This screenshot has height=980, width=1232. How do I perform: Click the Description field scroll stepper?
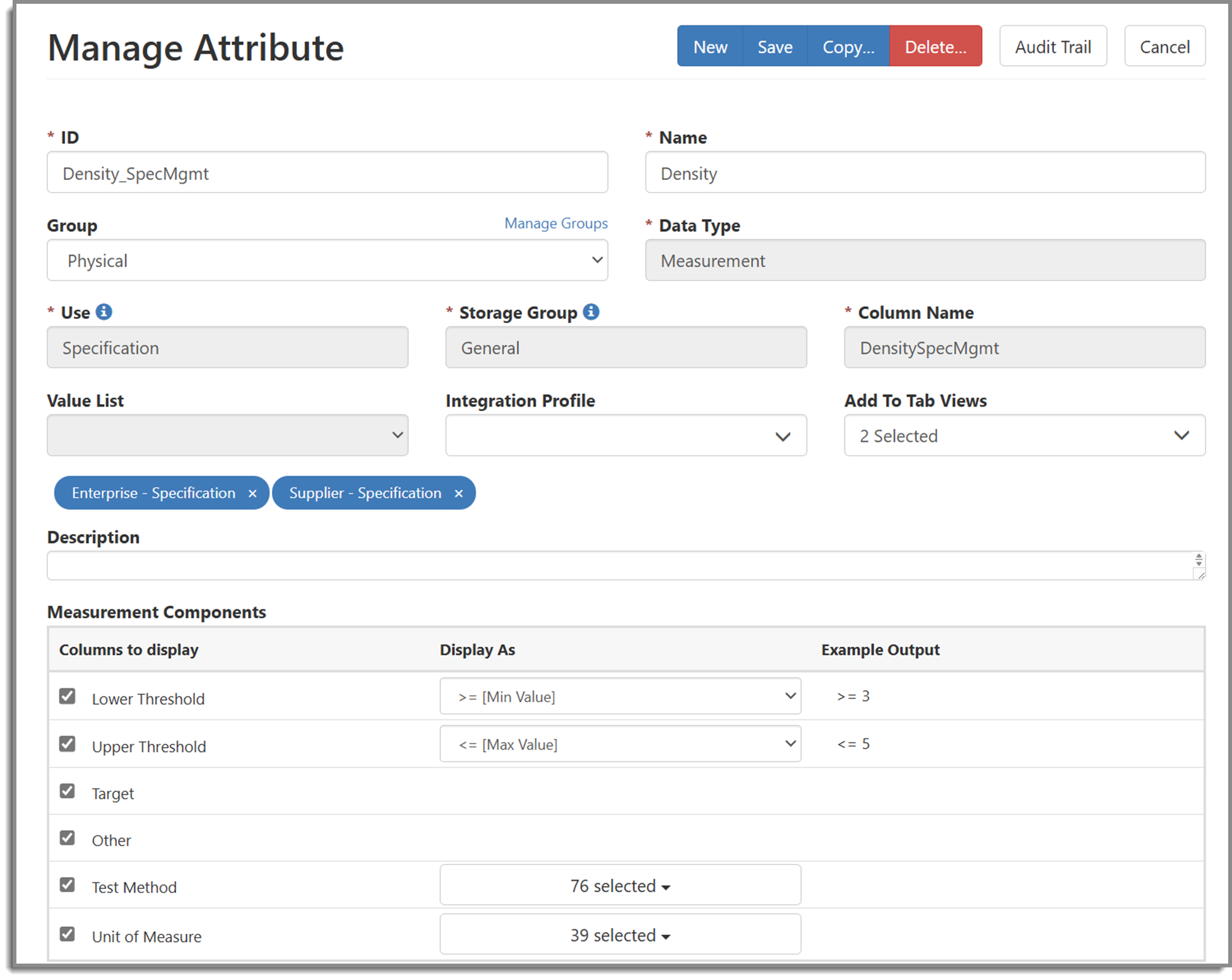[1199, 560]
